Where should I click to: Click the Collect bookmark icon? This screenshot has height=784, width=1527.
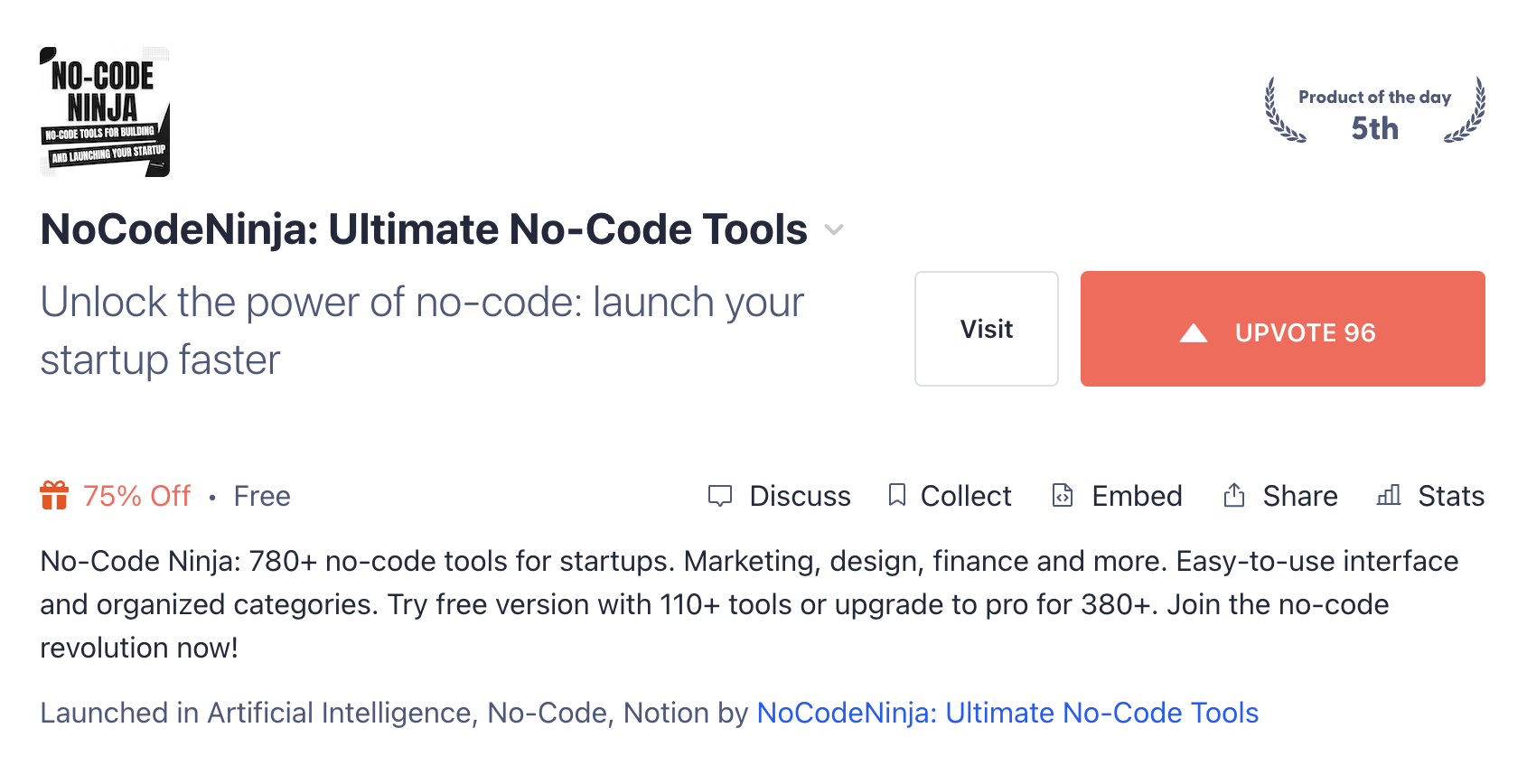click(896, 495)
